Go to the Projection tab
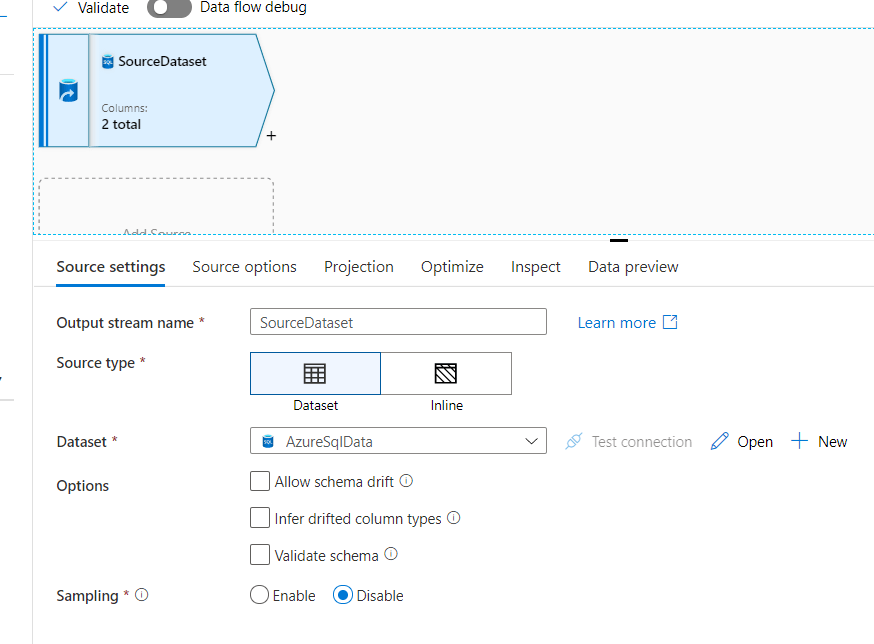874x644 pixels. (x=359, y=267)
